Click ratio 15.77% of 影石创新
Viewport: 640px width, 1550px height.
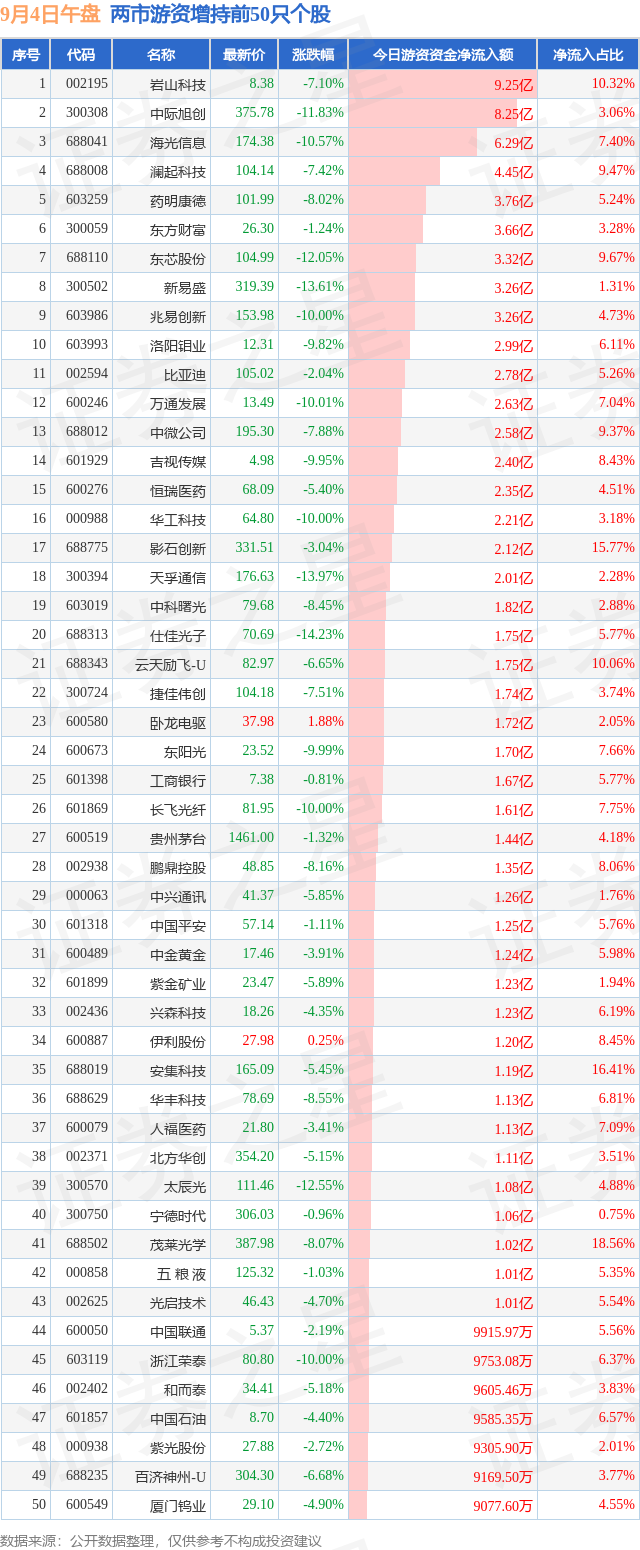click(611, 548)
